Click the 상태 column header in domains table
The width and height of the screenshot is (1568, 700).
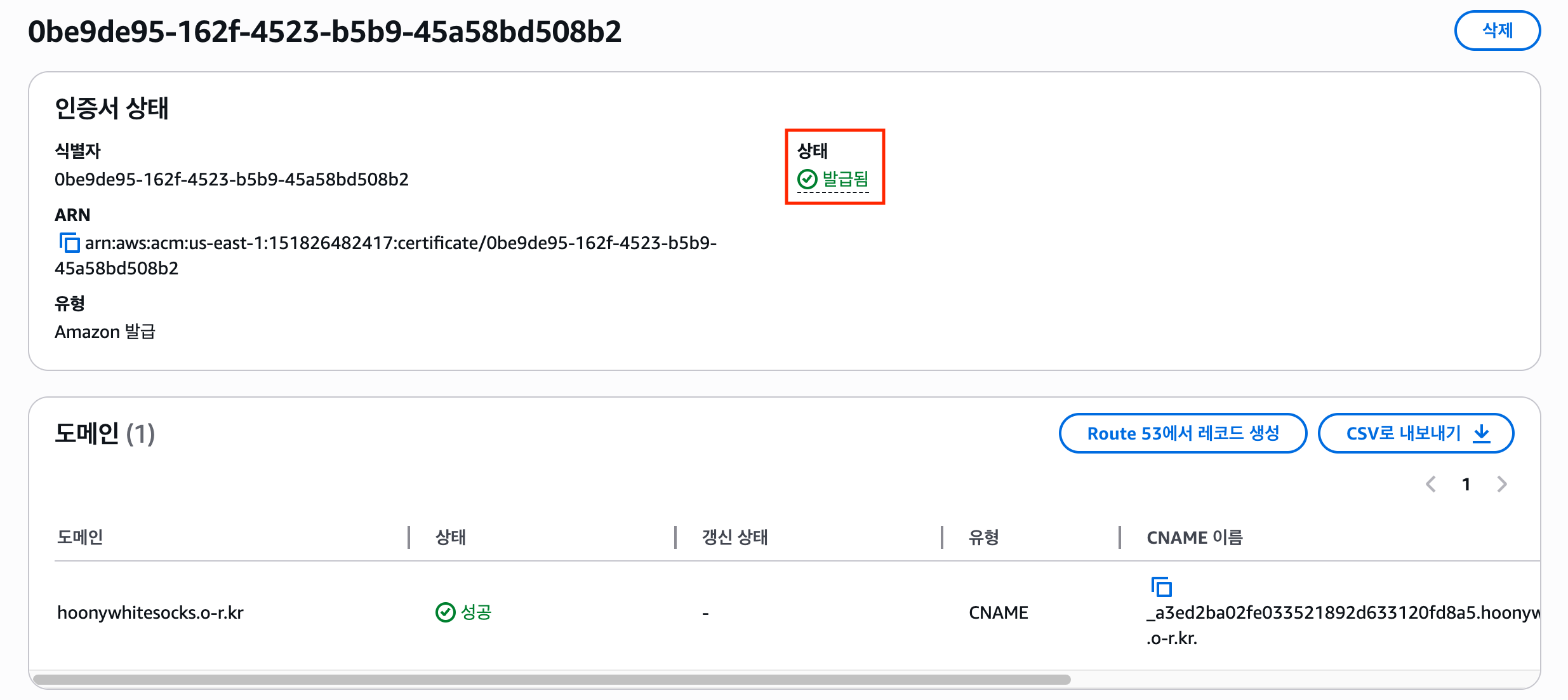click(451, 537)
